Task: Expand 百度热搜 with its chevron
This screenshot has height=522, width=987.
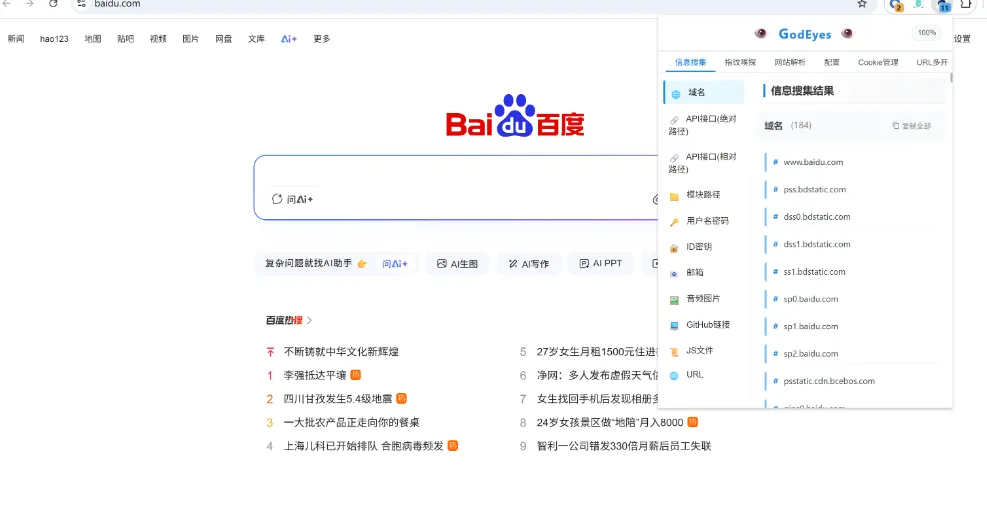Action: 309,321
